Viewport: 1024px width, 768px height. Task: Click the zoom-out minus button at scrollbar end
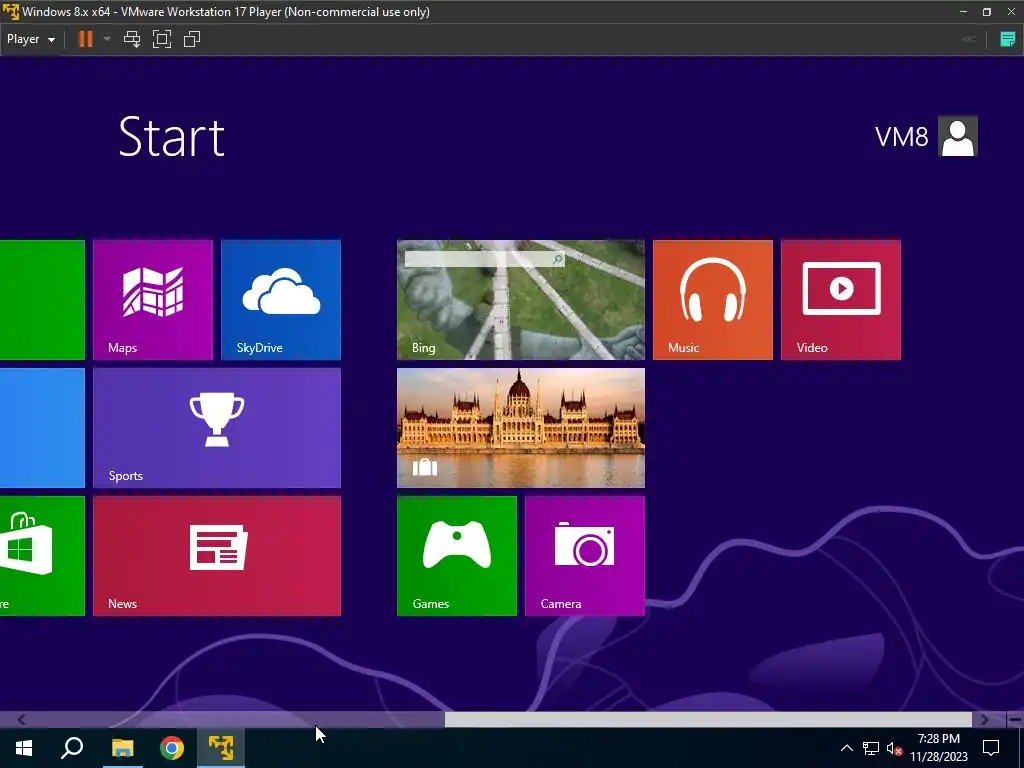pos(1015,720)
